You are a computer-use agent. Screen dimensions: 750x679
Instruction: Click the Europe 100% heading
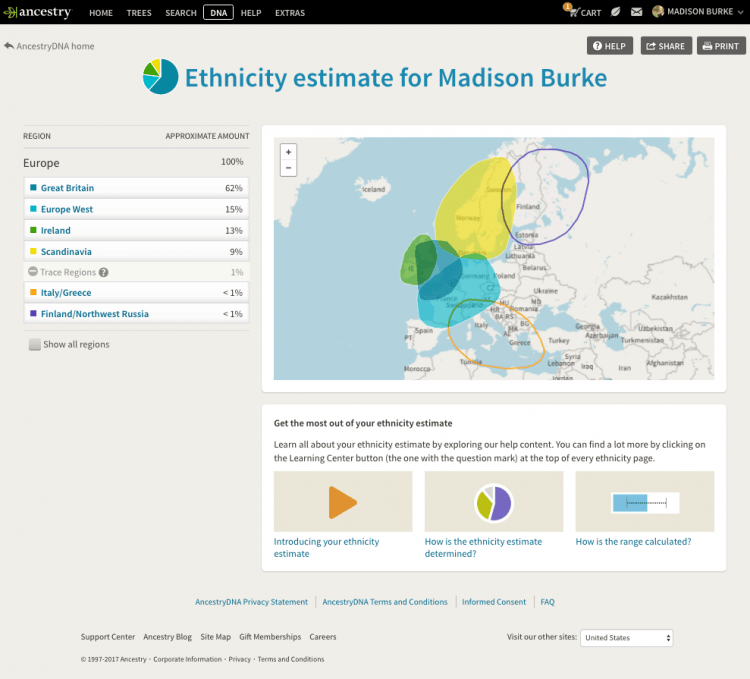click(136, 163)
